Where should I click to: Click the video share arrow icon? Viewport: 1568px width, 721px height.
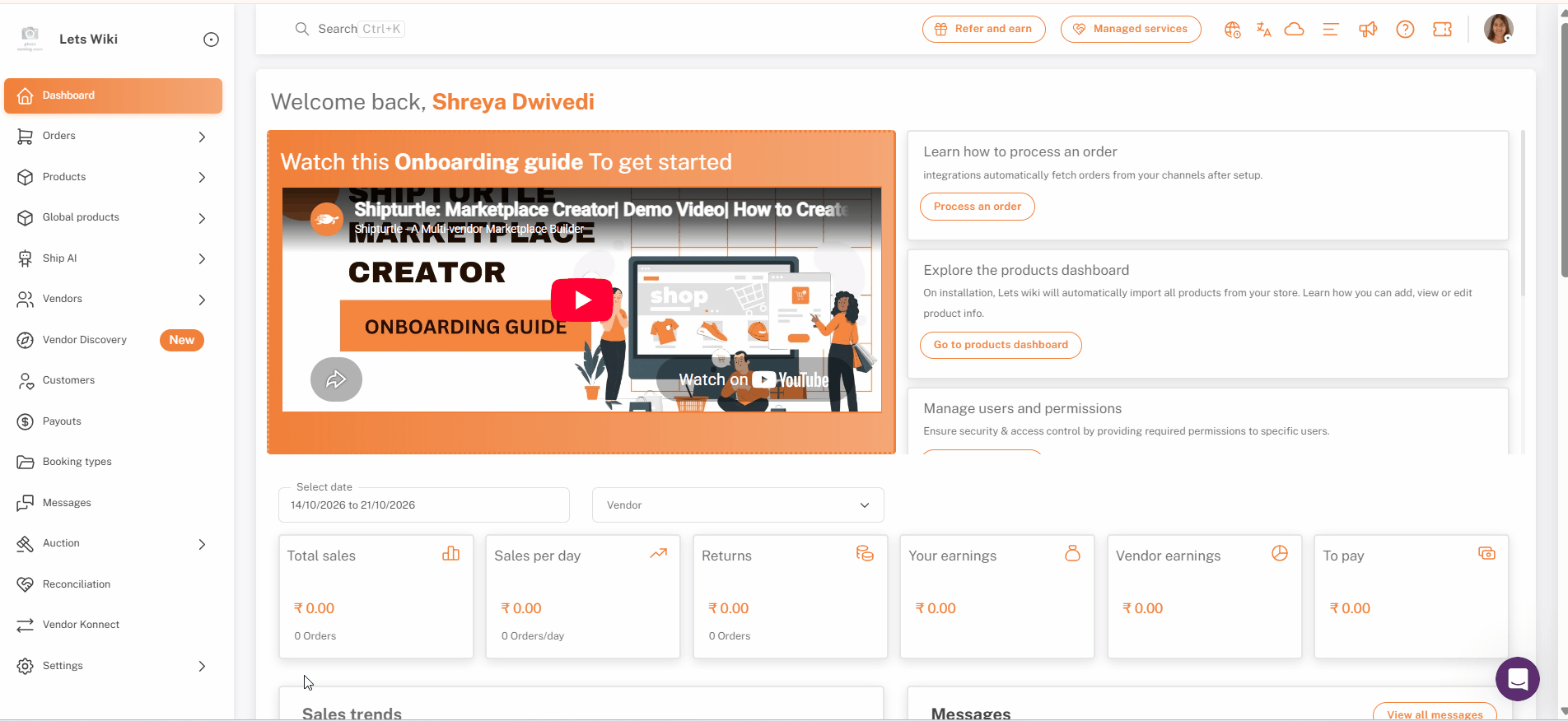[336, 379]
